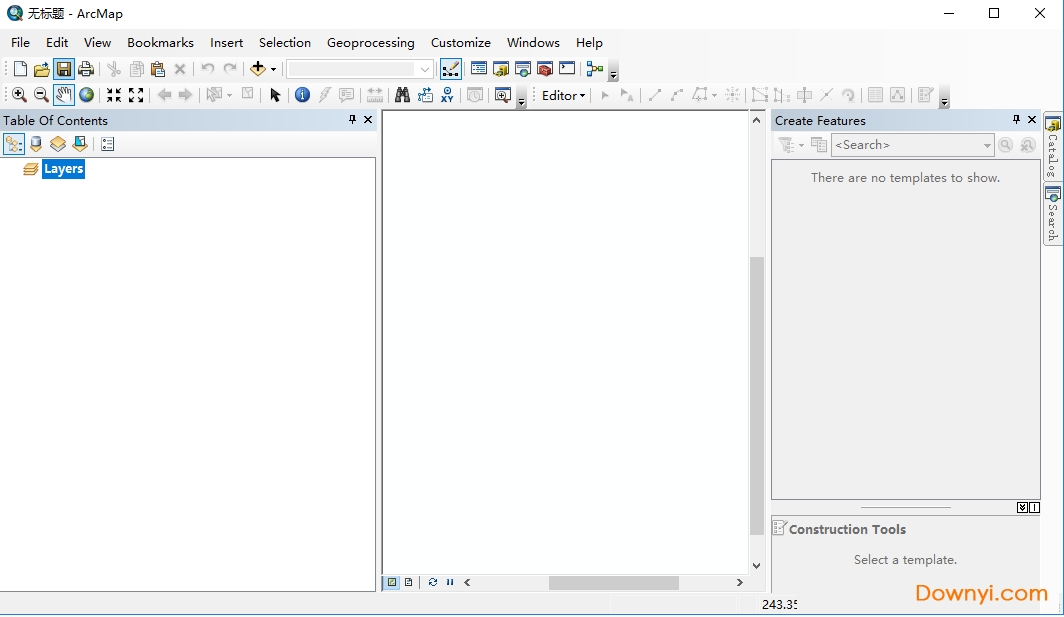Unpin the Create Features panel
The image size is (1064, 617).
[1015, 119]
